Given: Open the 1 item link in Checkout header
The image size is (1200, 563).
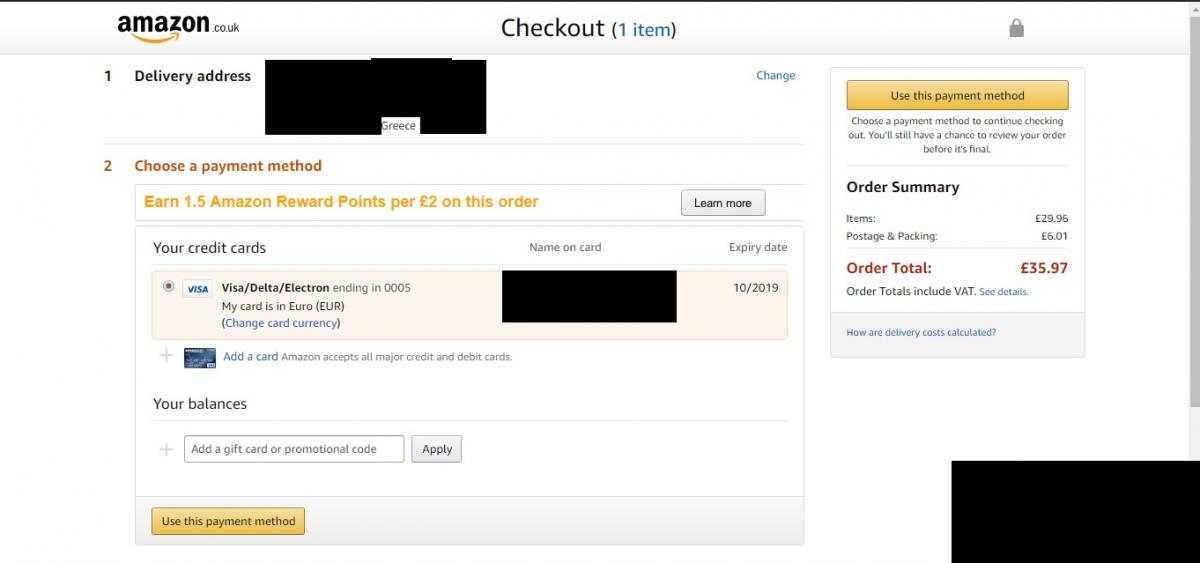Looking at the screenshot, I should [646, 30].
